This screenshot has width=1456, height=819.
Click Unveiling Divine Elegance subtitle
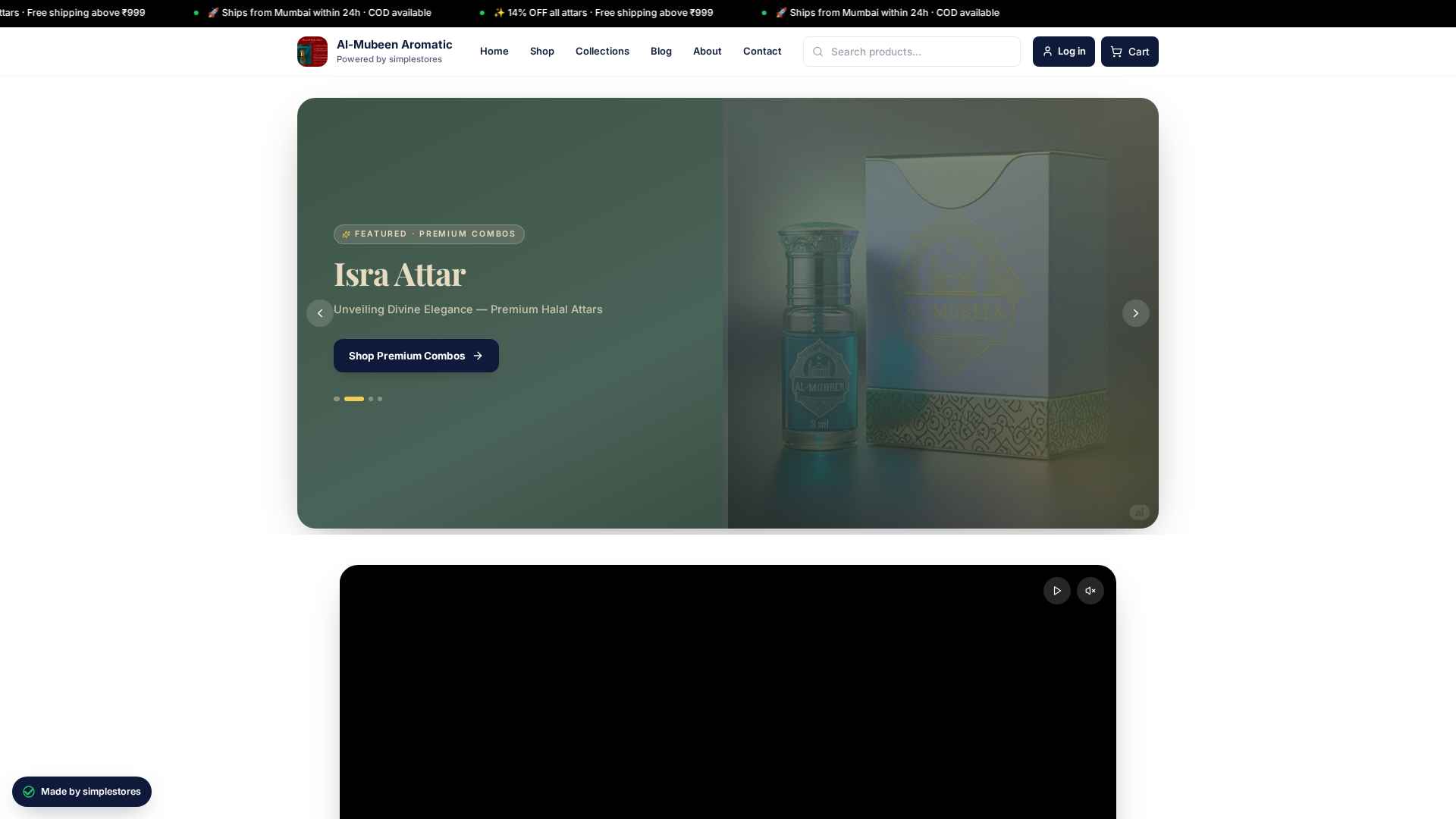pos(468,309)
